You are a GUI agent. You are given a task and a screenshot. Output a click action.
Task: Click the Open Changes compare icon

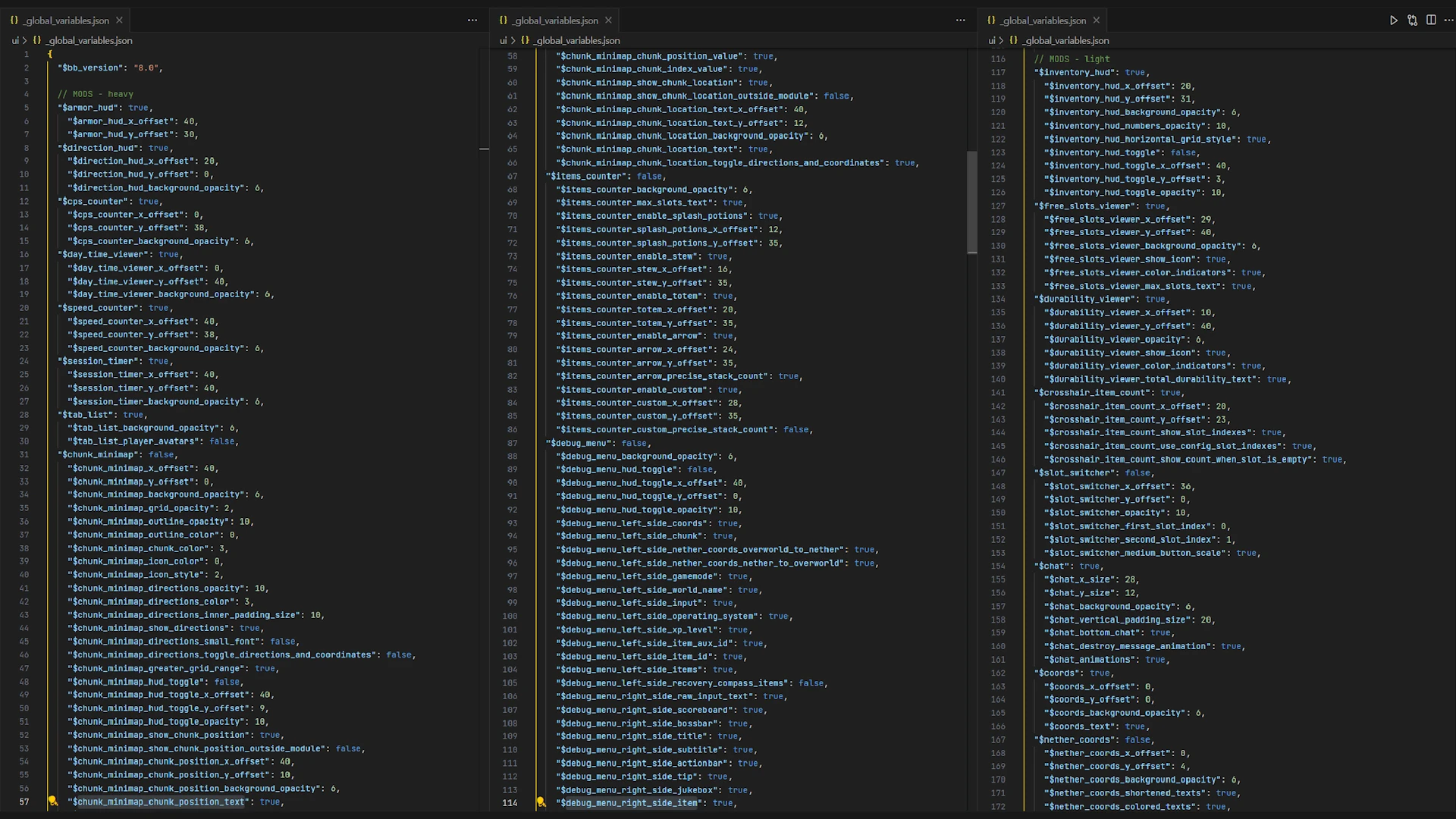(x=1412, y=20)
